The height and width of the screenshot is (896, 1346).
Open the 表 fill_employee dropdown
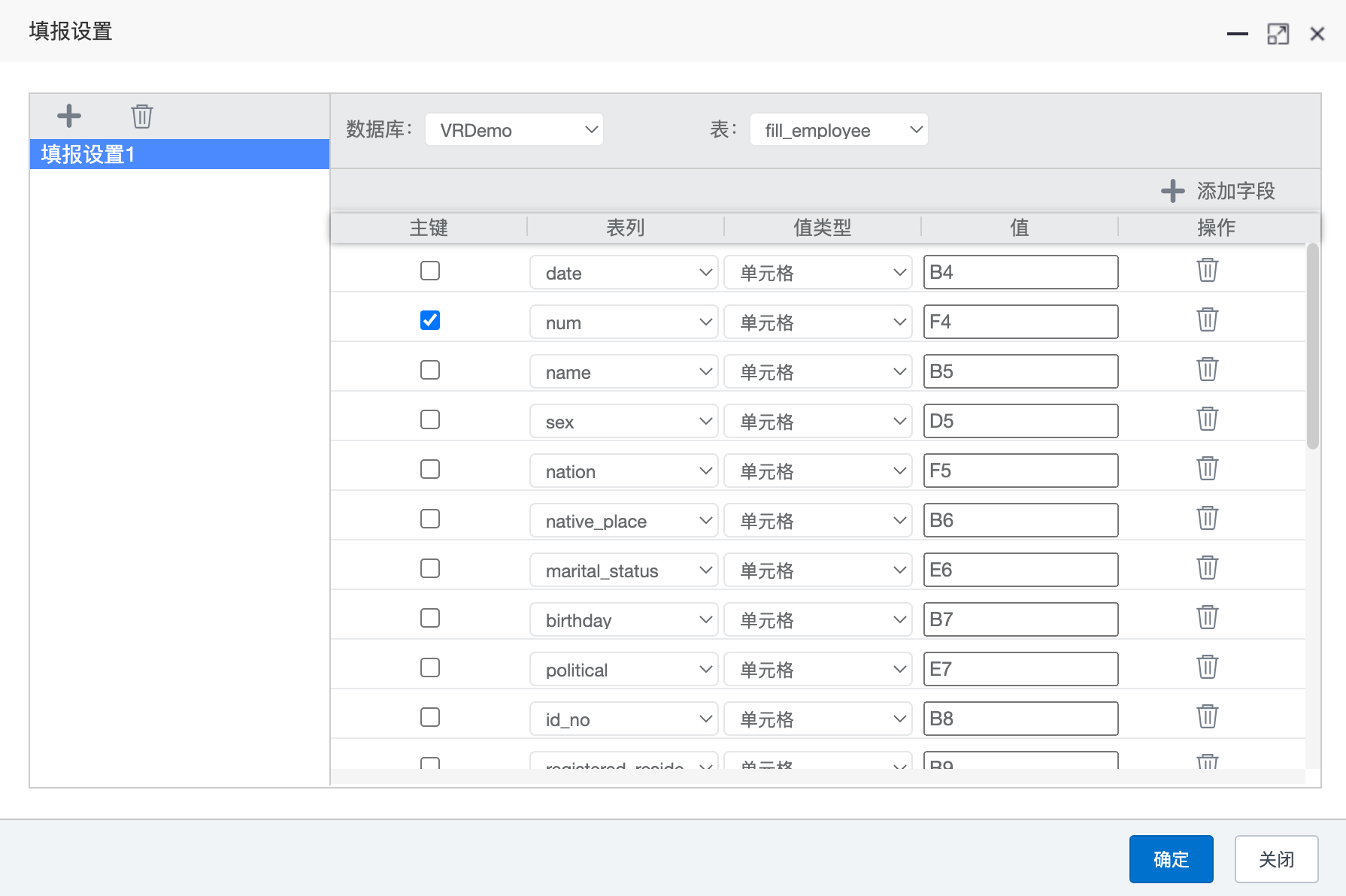(x=839, y=130)
